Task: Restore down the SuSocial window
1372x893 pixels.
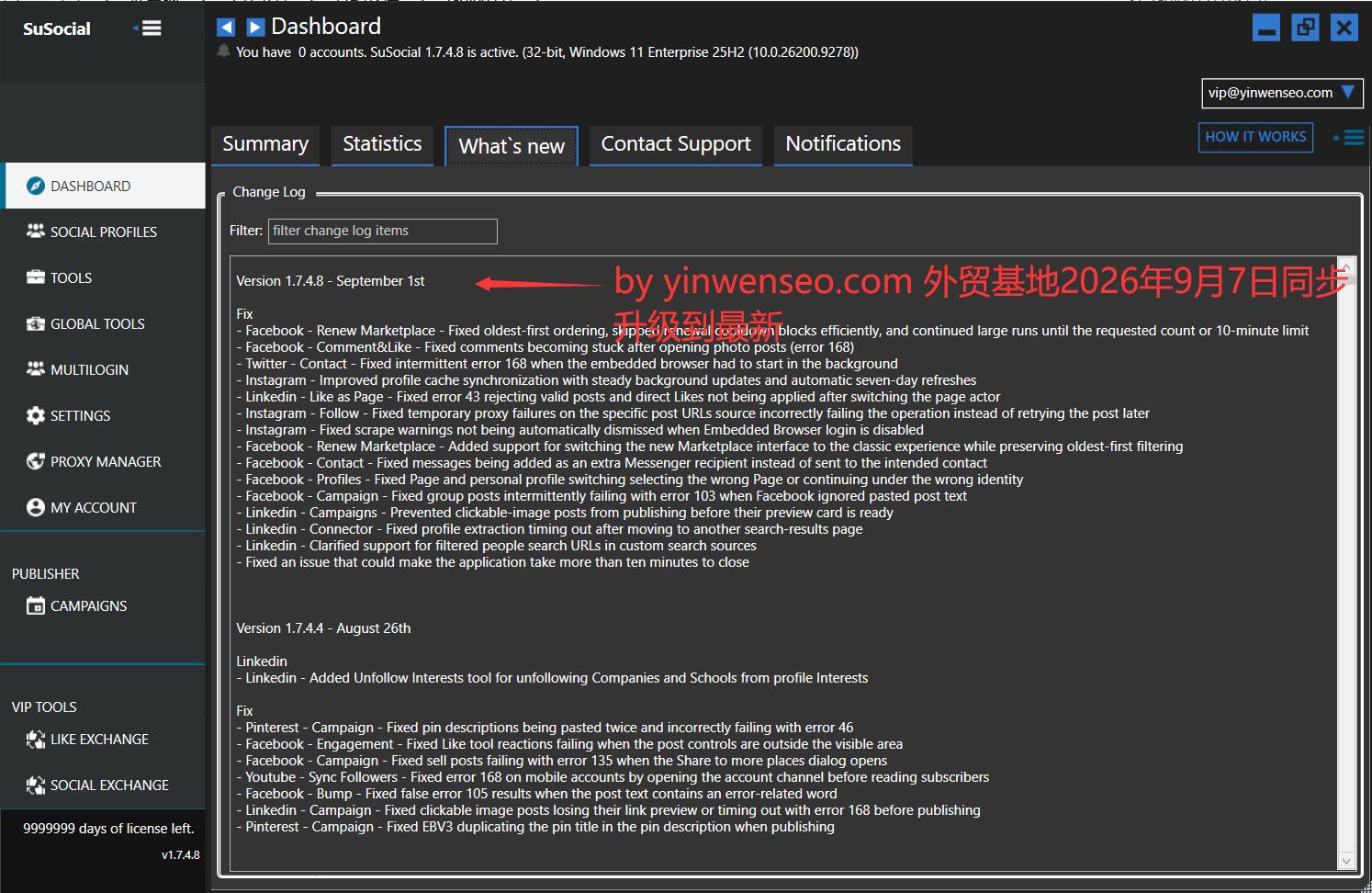Action: click(x=1305, y=28)
